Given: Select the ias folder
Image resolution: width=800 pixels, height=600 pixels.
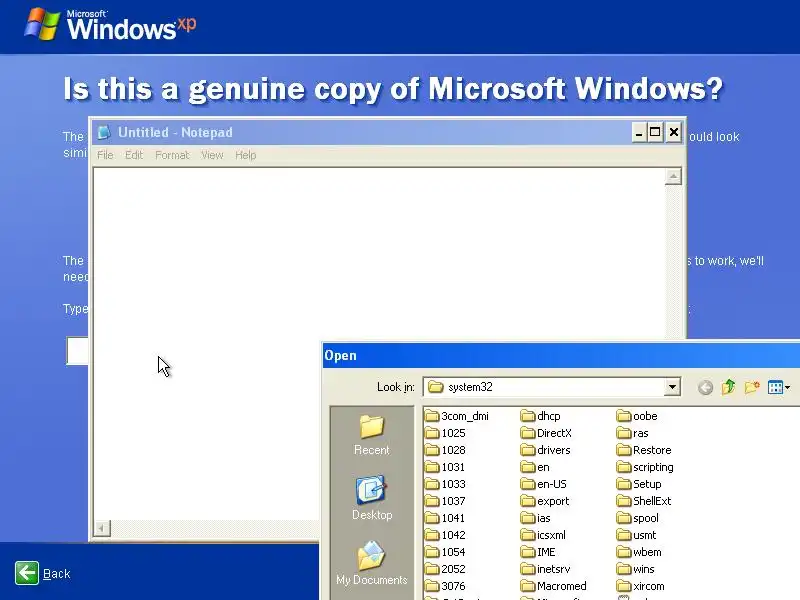Looking at the screenshot, I should click(536, 518).
